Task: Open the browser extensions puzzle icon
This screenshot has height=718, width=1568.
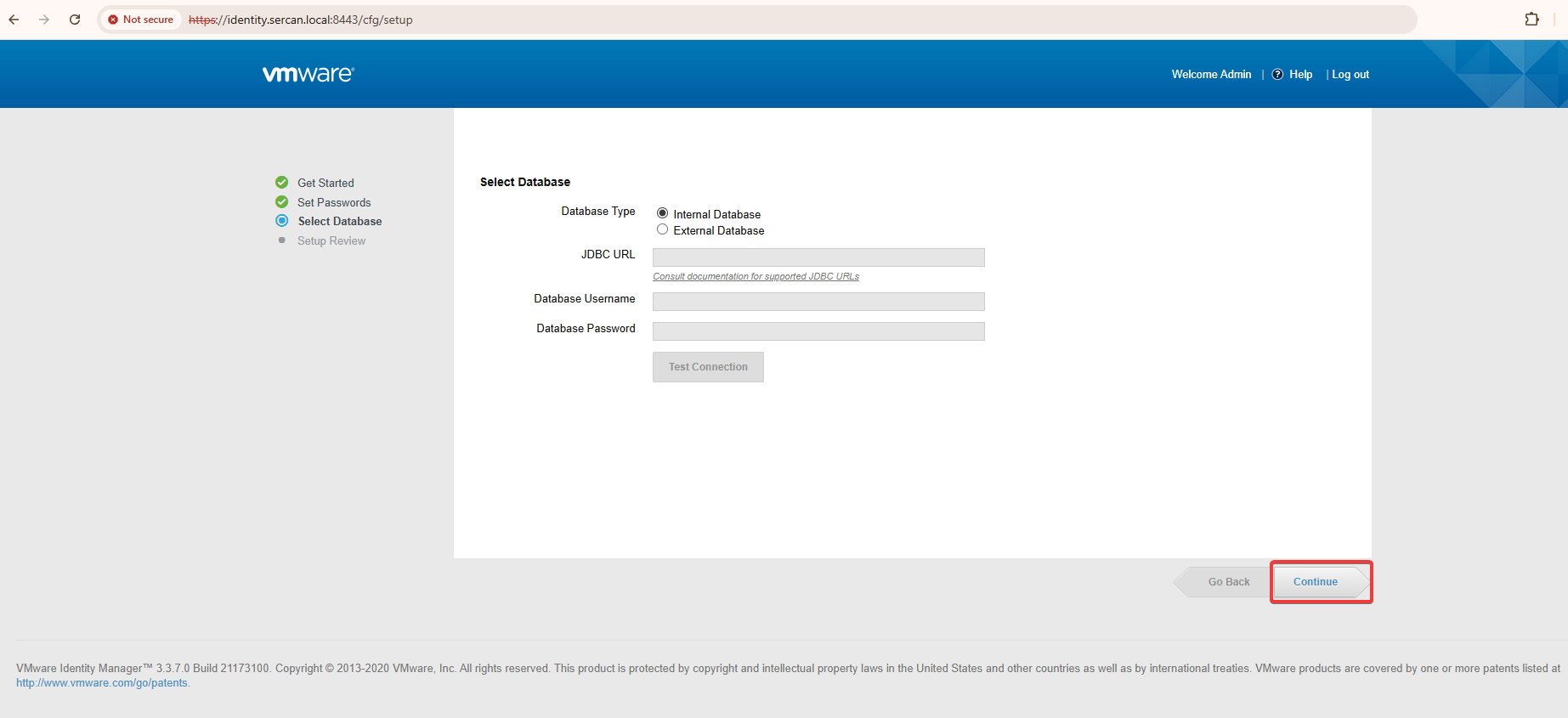Action: coord(1531,20)
